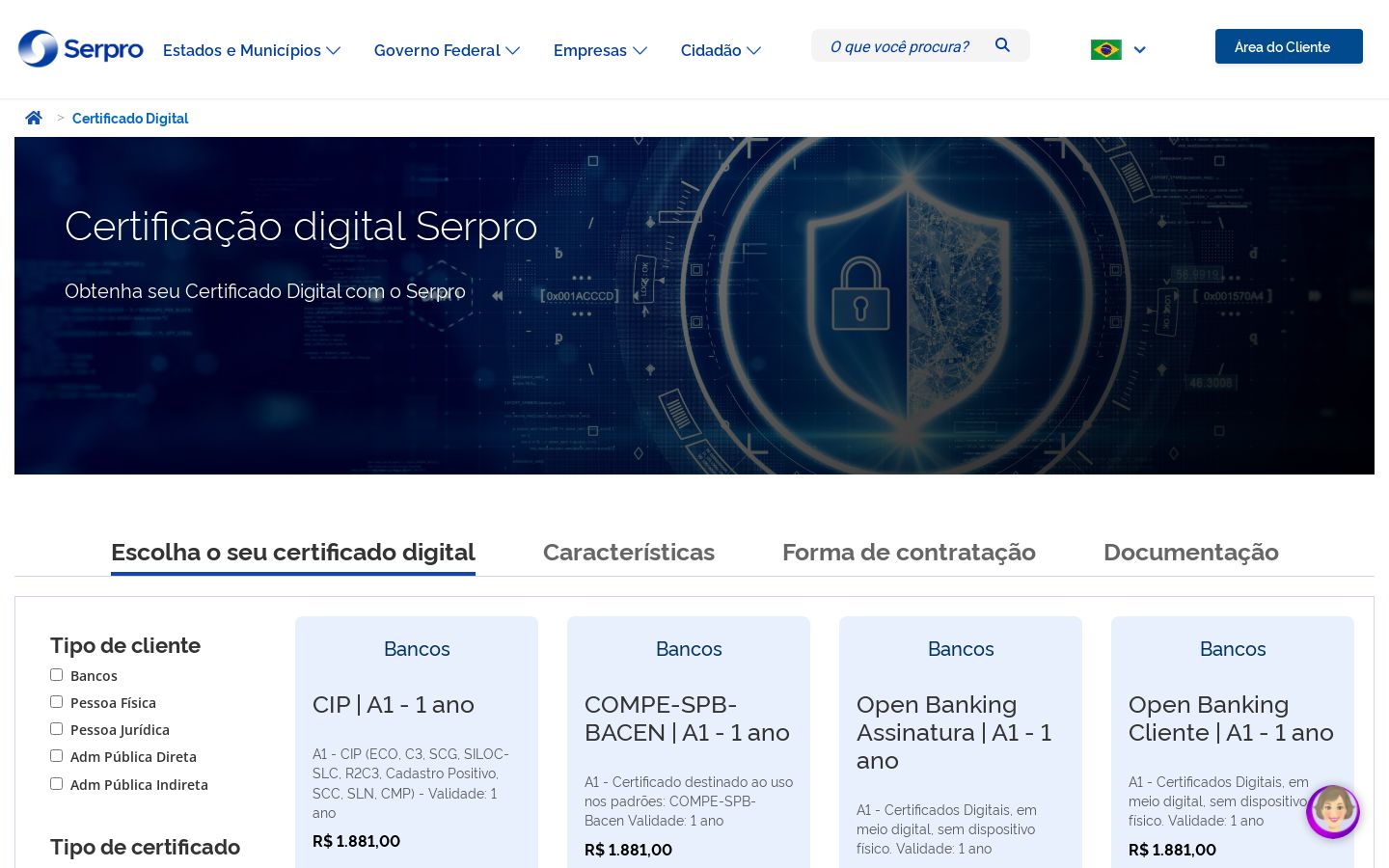Screen dimensions: 1389x868
Task: Click the CIP card price R$ 1.881,00
Action: click(x=356, y=841)
